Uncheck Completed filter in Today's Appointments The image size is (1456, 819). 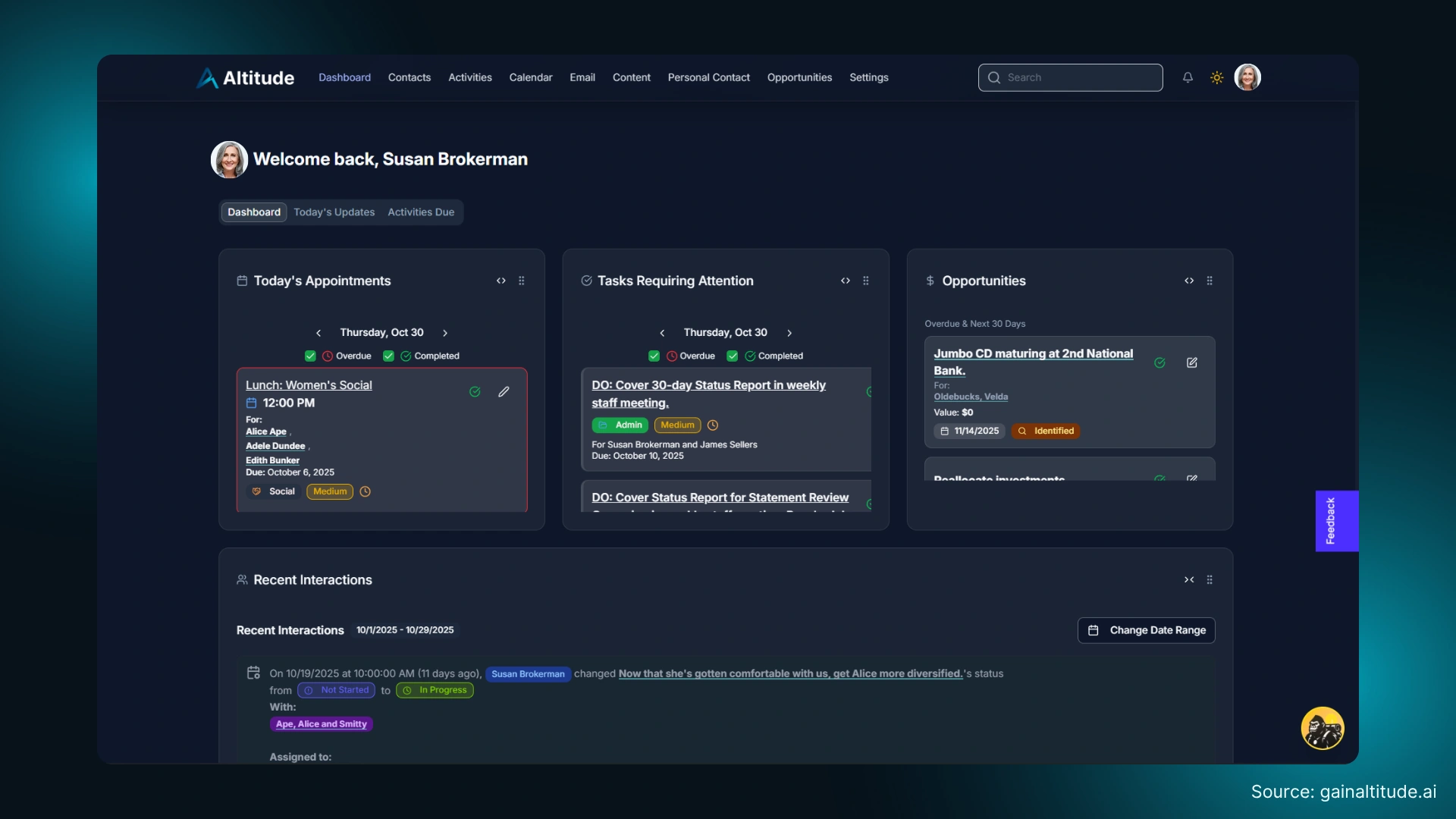pyautogui.click(x=388, y=356)
